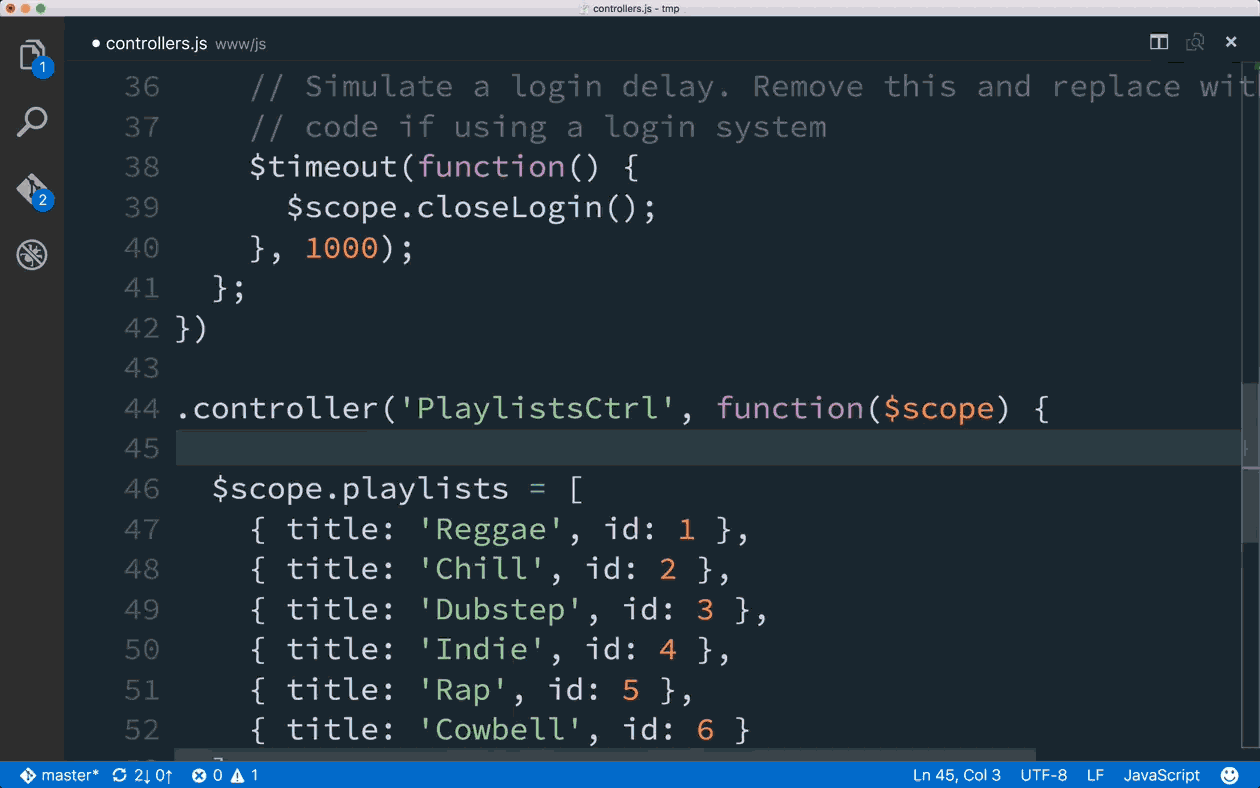Select the Search icon in the activity bar
Viewport: 1260px width, 788px height.
32,120
